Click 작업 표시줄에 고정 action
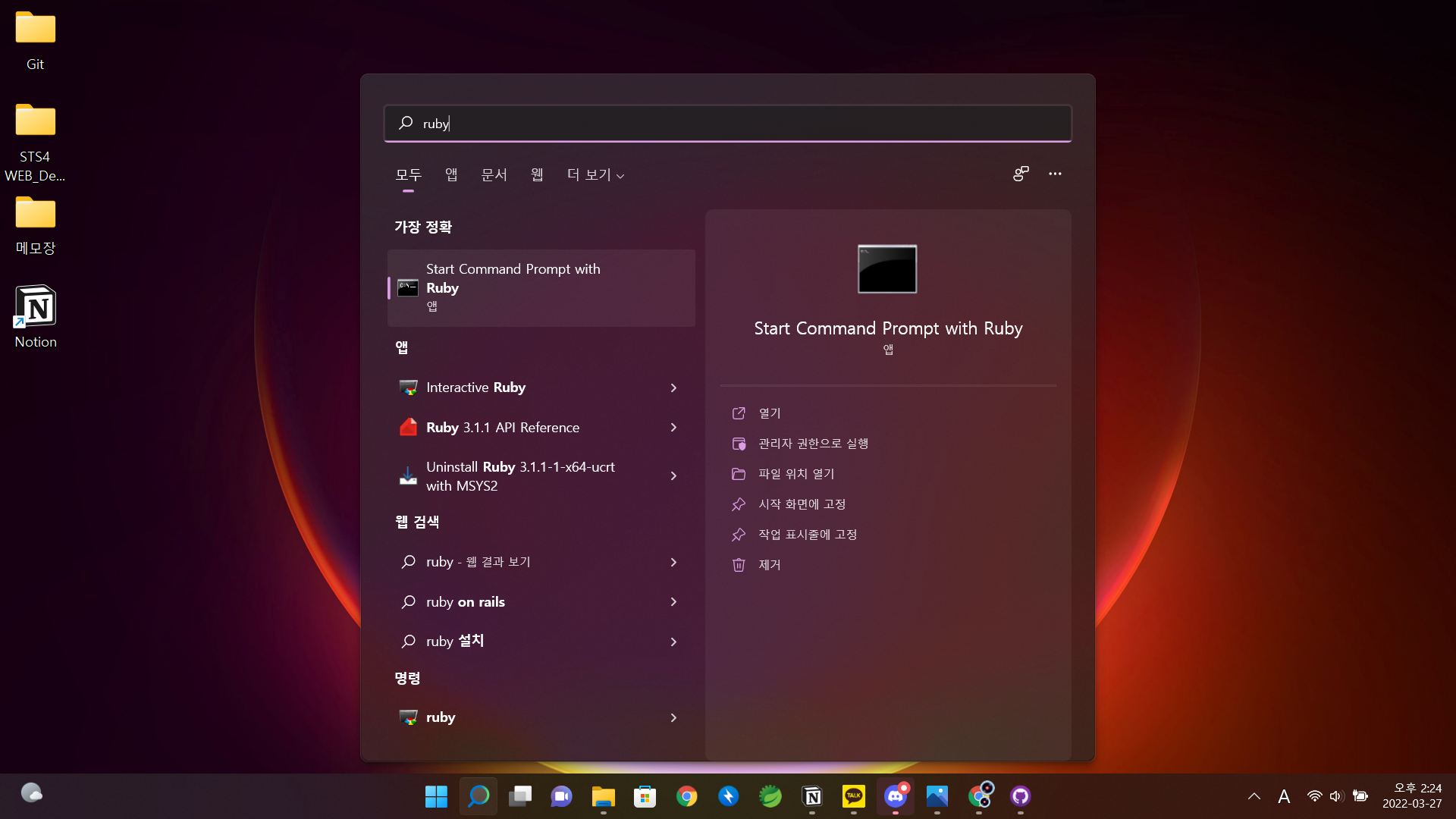This screenshot has width=1456, height=819. tap(808, 535)
